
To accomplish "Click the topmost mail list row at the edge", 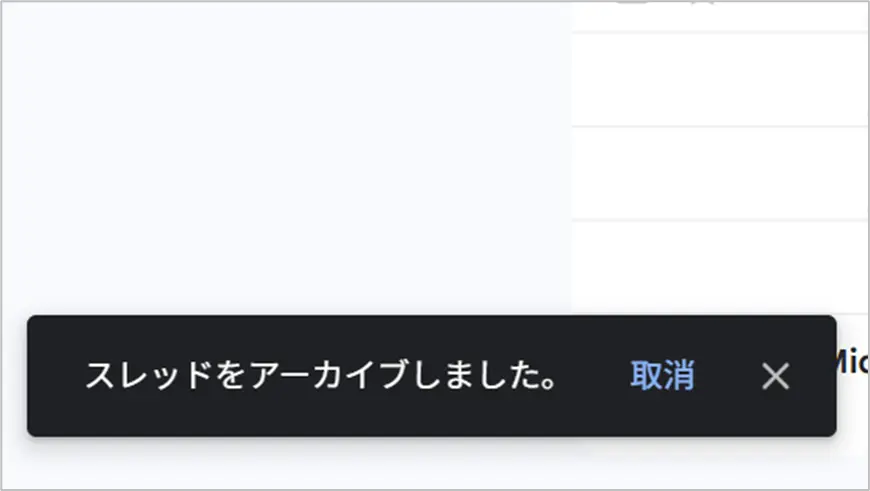I will pyautogui.click(x=720, y=16).
